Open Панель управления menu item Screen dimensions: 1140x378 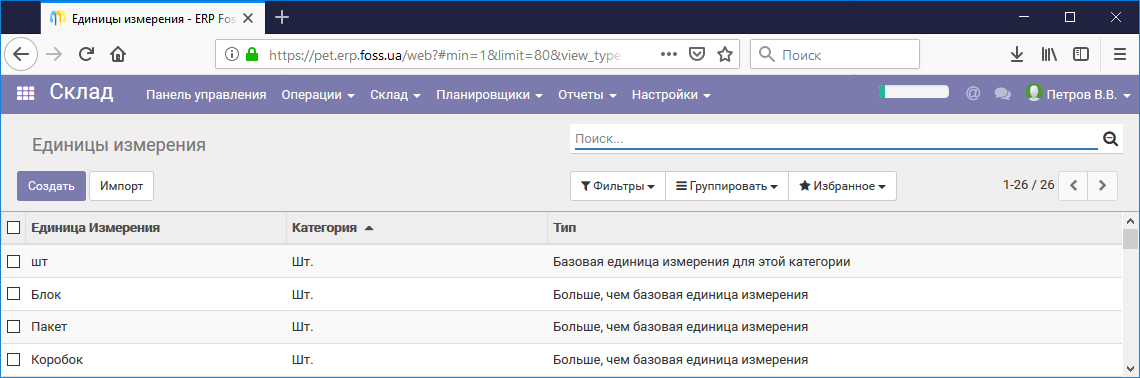click(206, 95)
